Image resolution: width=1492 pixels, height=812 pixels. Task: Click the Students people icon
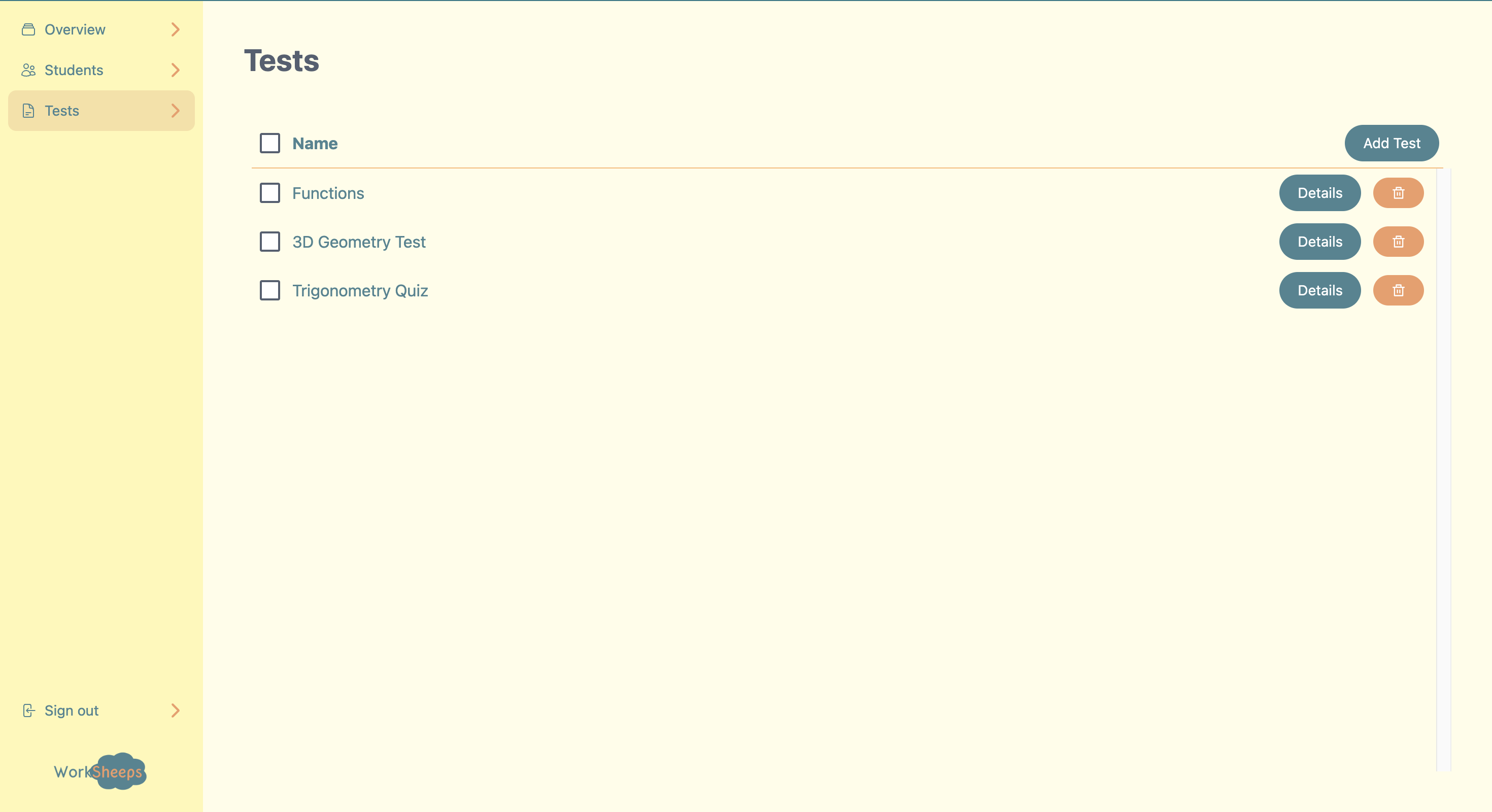click(28, 70)
